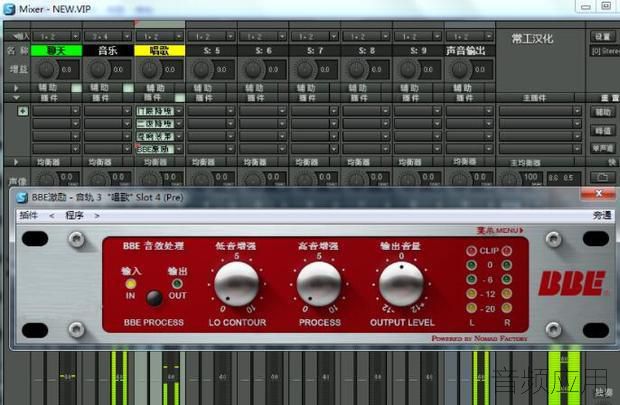Click the 重置 reset button
The height and width of the screenshot is (405, 620).
(610, 98)
